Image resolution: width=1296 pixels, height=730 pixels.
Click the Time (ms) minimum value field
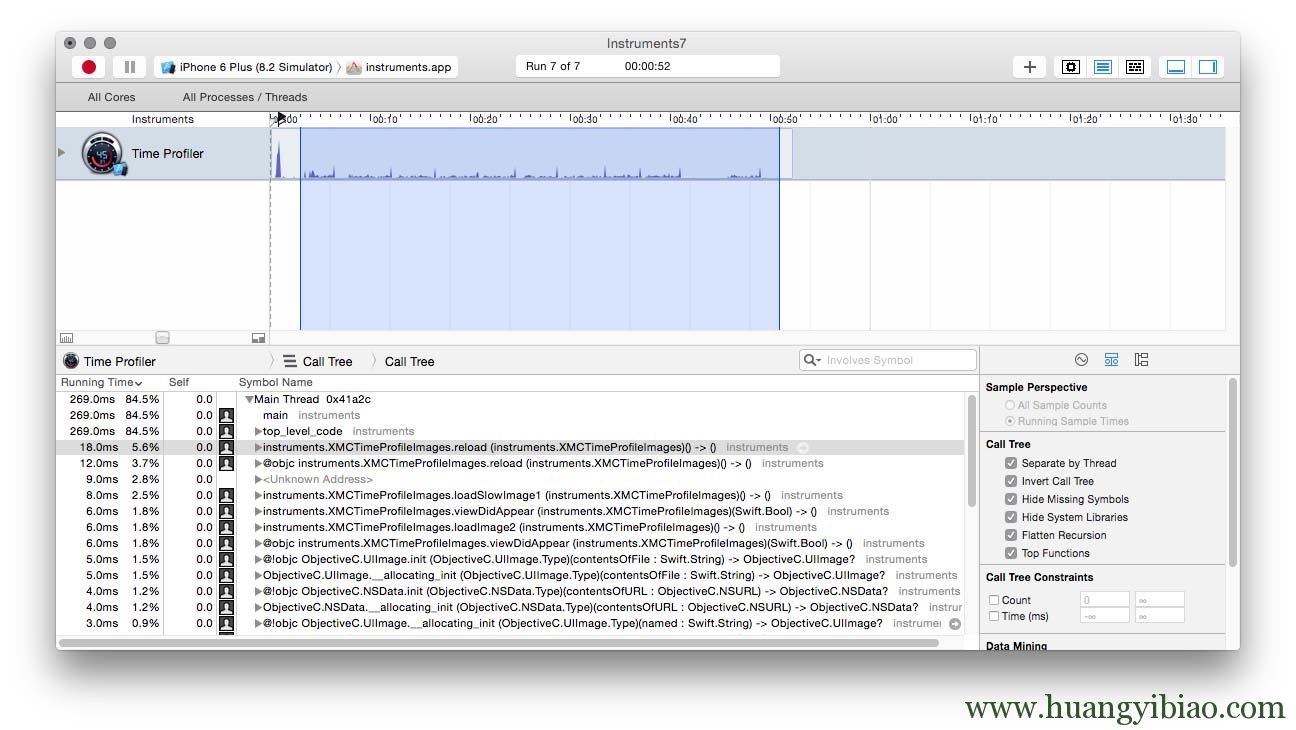1105,616
